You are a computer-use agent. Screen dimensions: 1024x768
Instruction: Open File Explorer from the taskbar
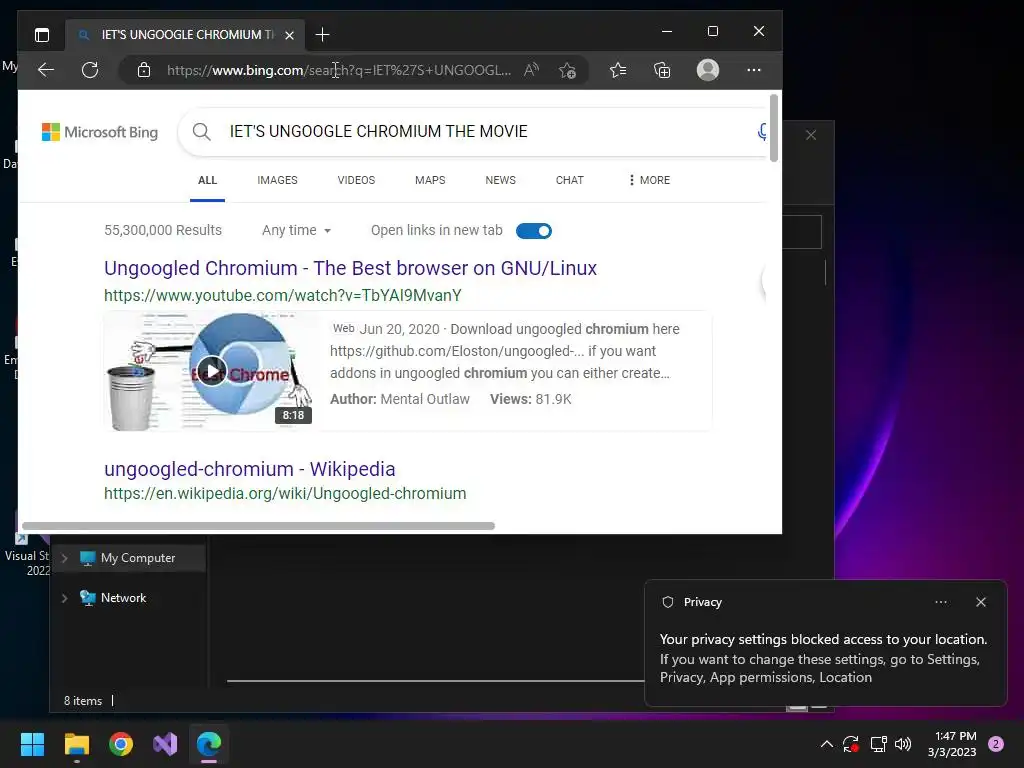76,744
